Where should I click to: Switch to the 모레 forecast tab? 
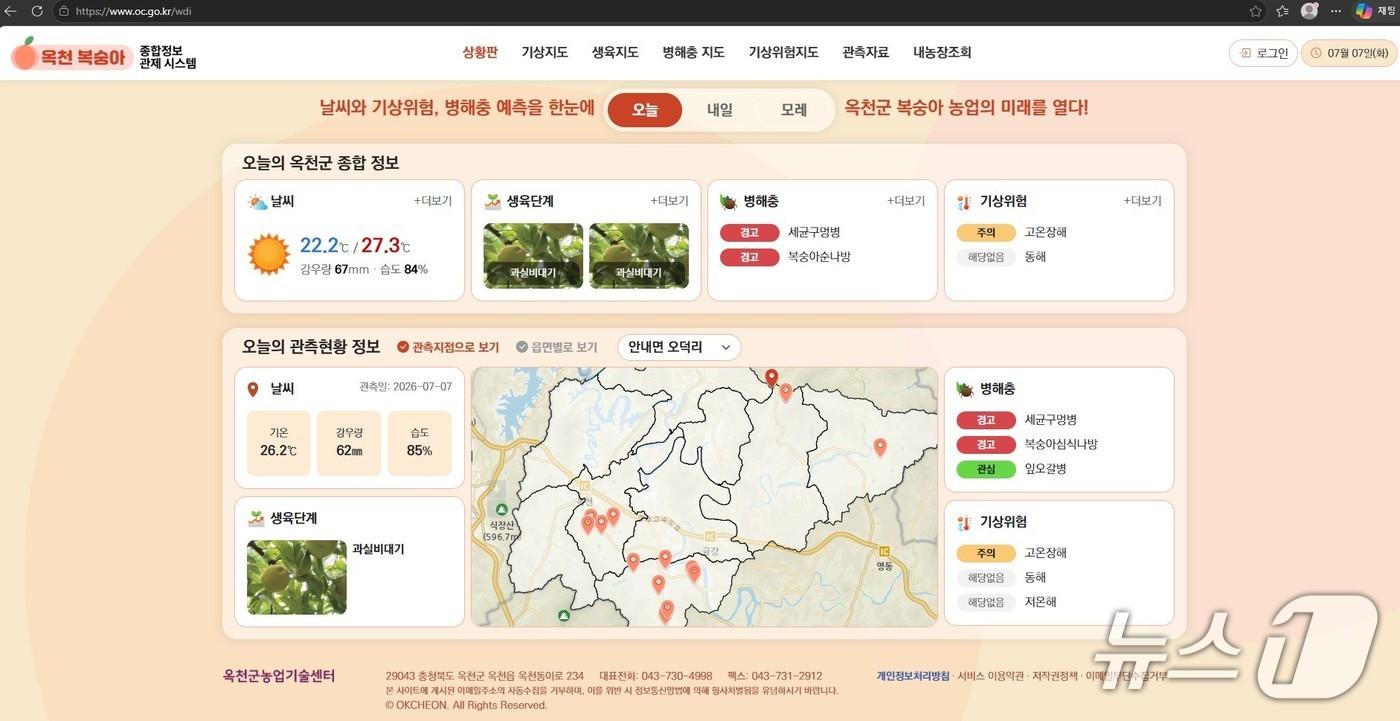tap(794, 110)
